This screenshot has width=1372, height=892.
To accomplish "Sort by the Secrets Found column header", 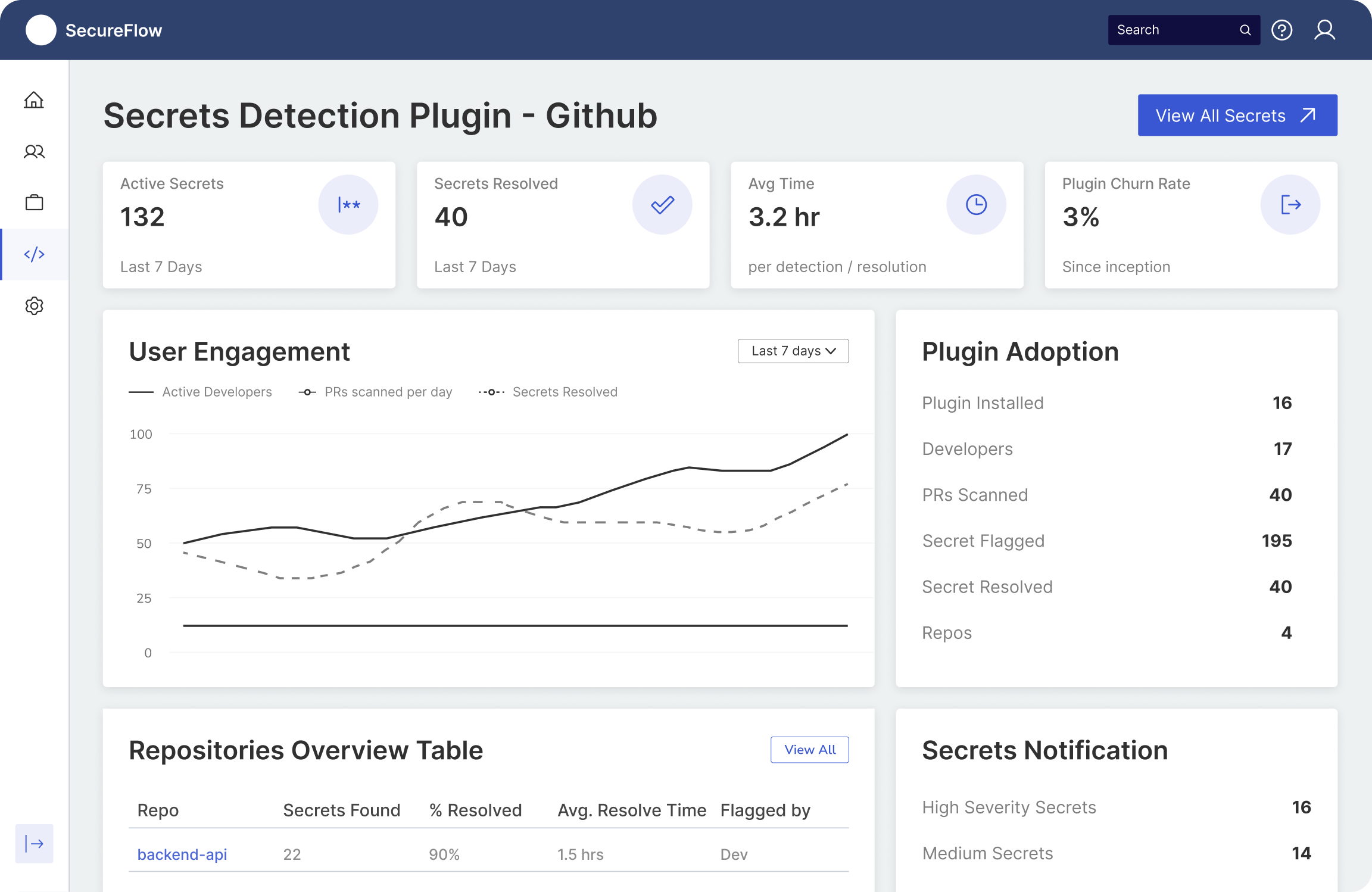I will coord(341,810).
